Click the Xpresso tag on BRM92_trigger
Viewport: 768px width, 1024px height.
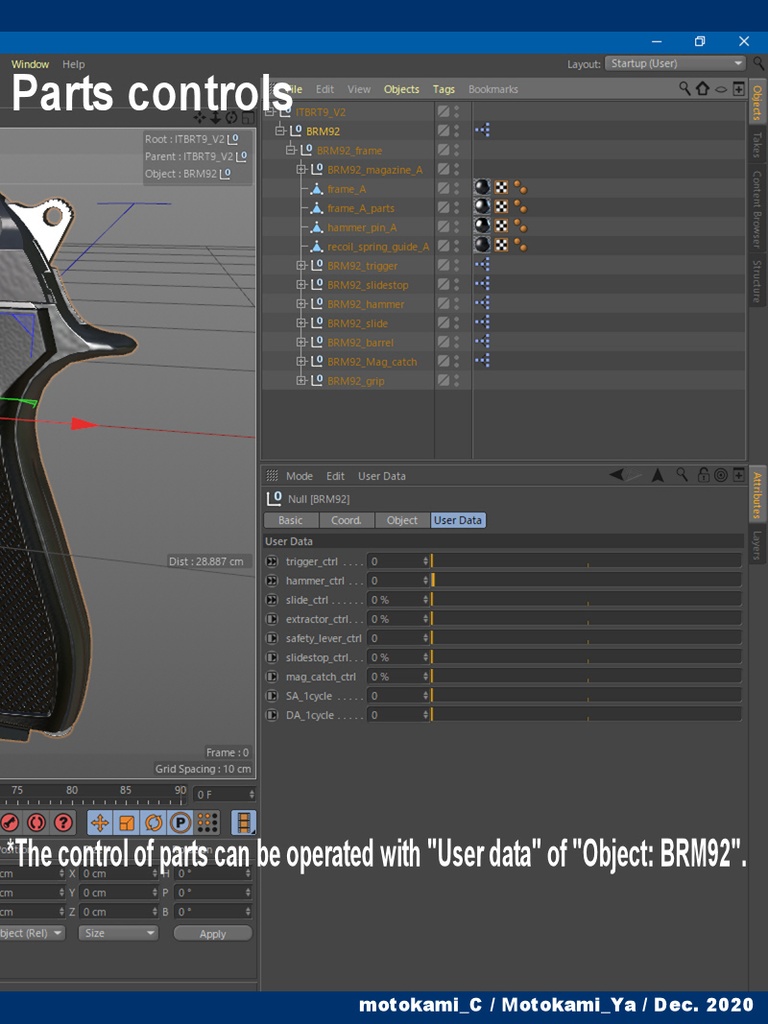coord(482,264)
